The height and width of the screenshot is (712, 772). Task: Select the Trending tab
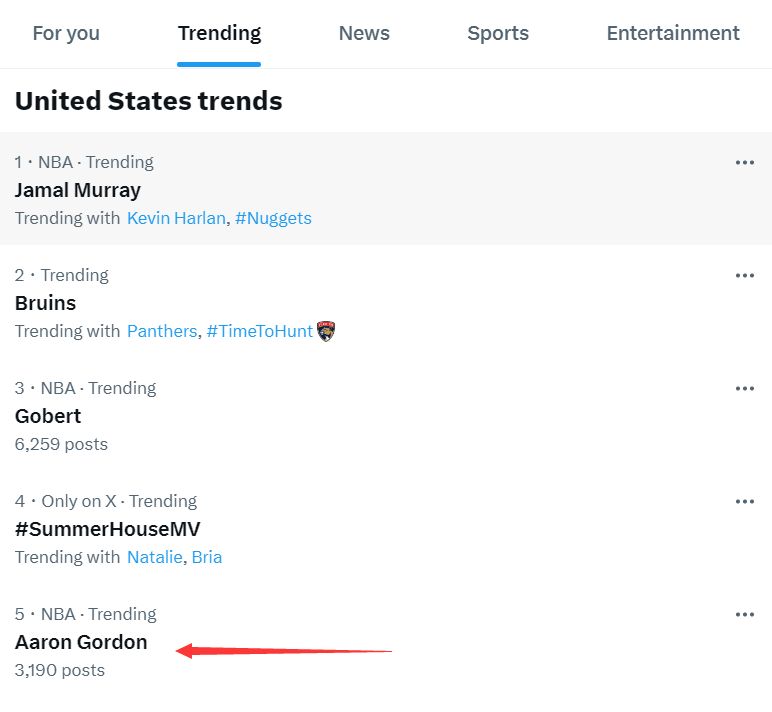click(219, 33)
